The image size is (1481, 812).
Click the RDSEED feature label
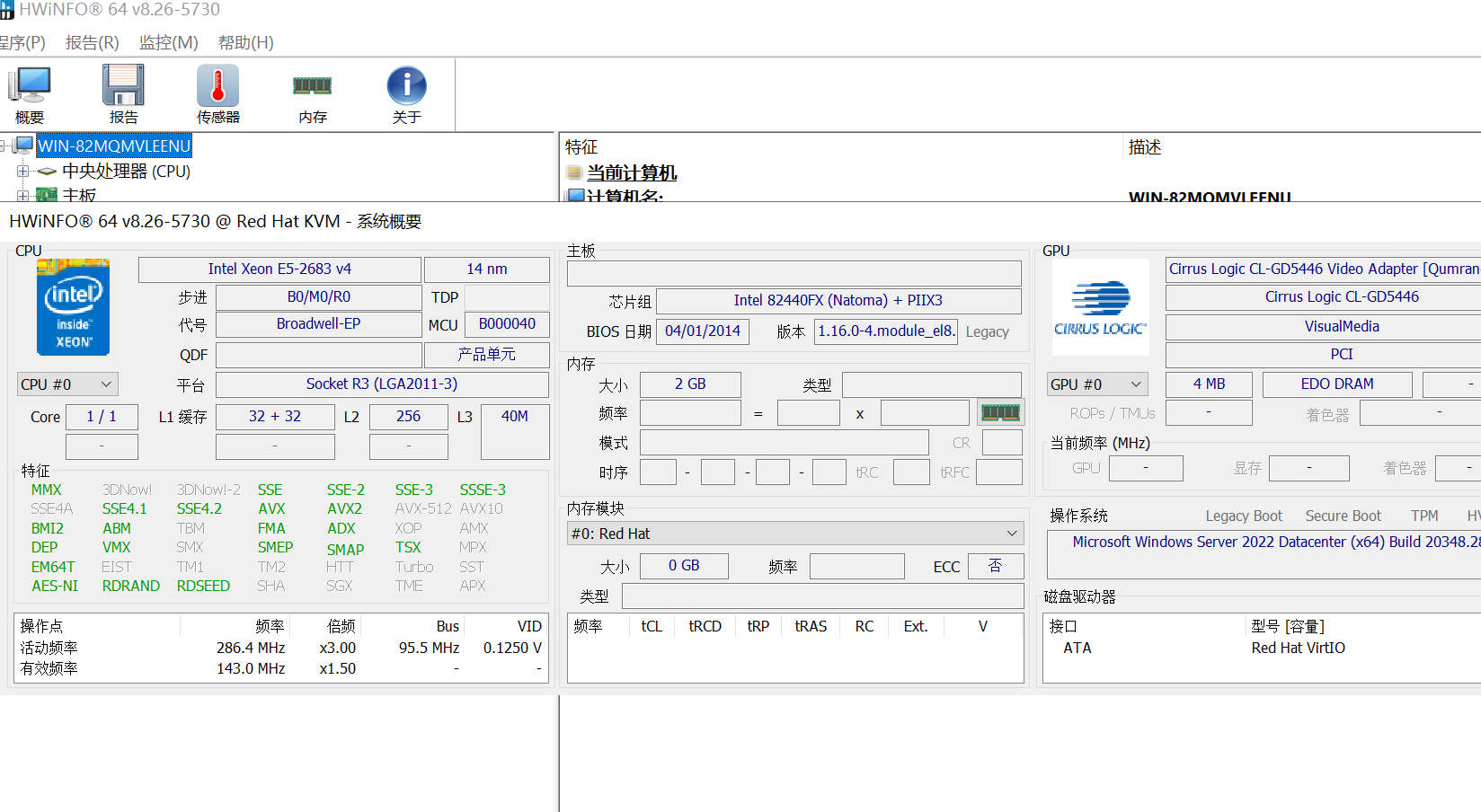point(203,587)
